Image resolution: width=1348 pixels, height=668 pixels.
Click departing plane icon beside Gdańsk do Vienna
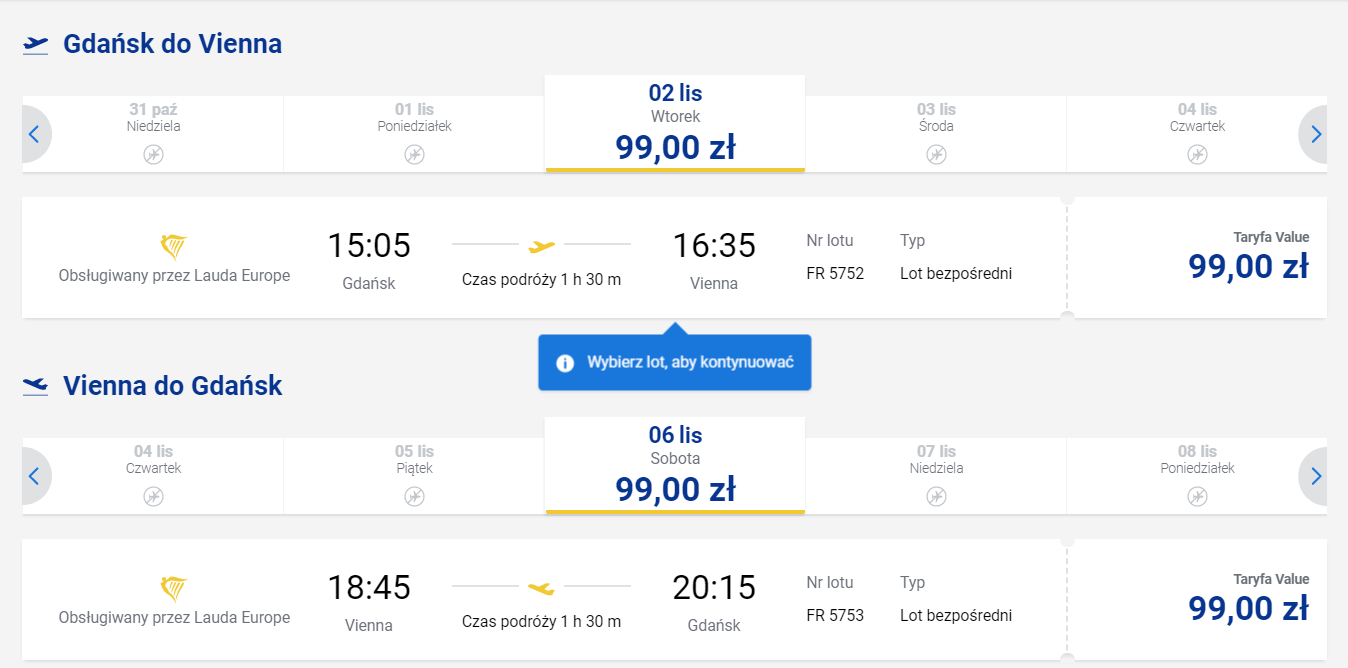click(x=36, y=44)
